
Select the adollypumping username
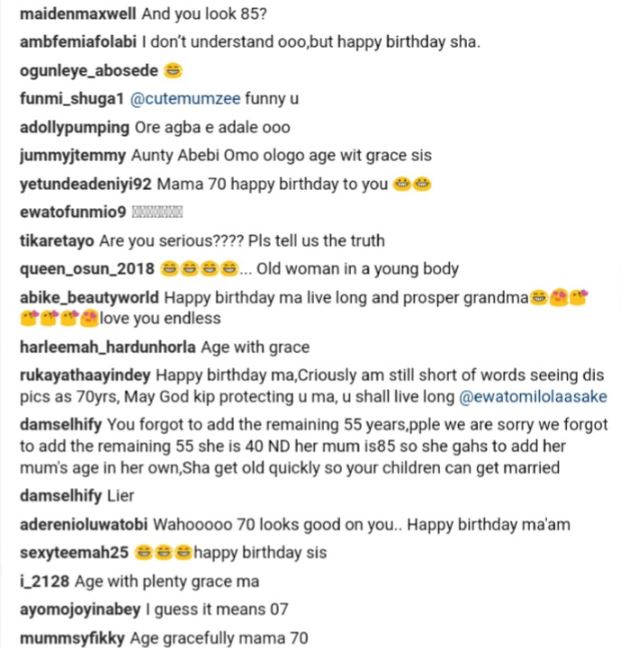pos(74,128)
